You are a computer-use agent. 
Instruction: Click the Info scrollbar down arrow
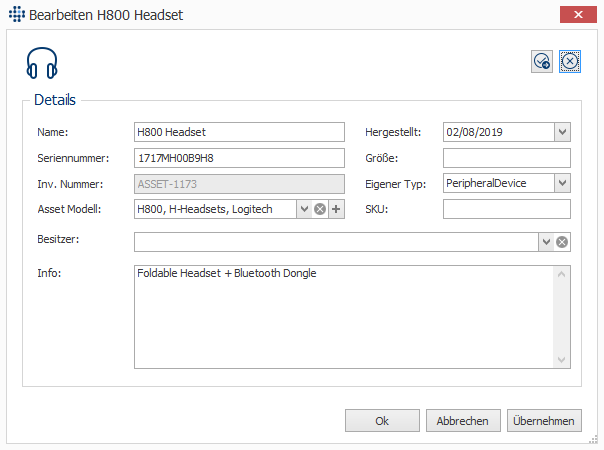562,360
